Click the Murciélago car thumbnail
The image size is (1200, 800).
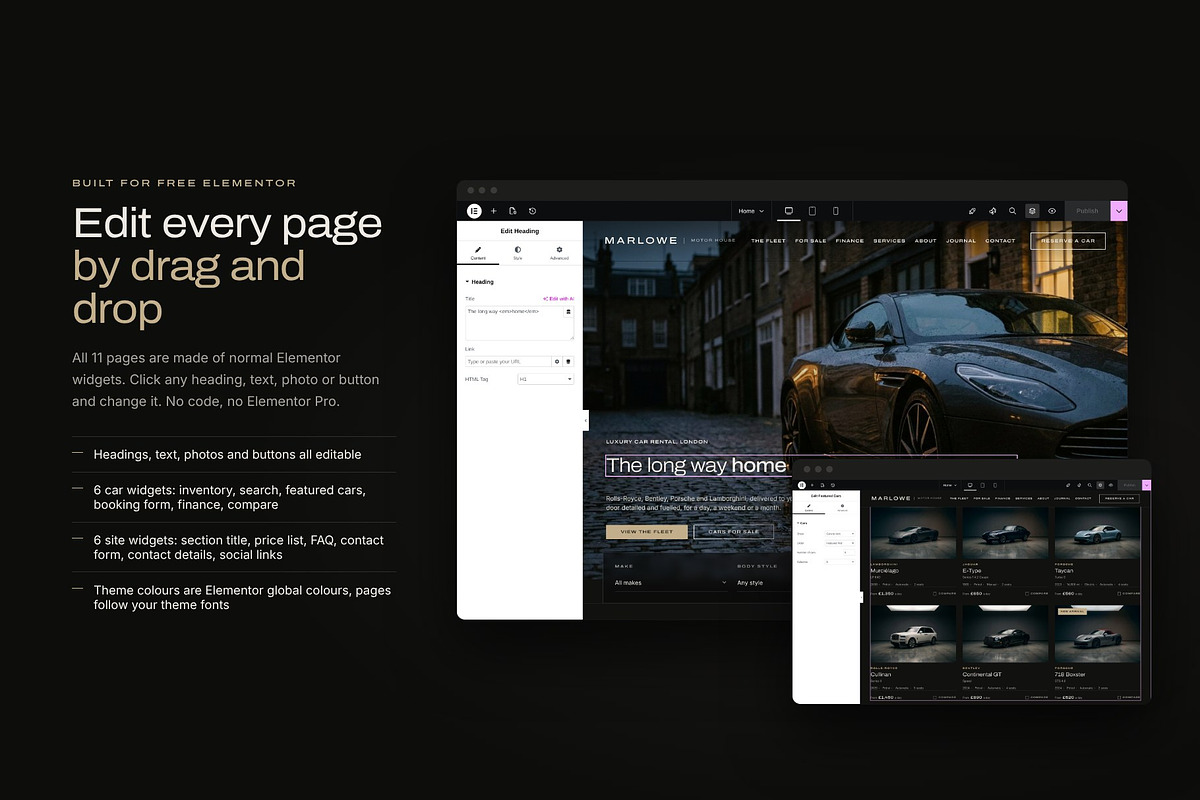(913, 533)
